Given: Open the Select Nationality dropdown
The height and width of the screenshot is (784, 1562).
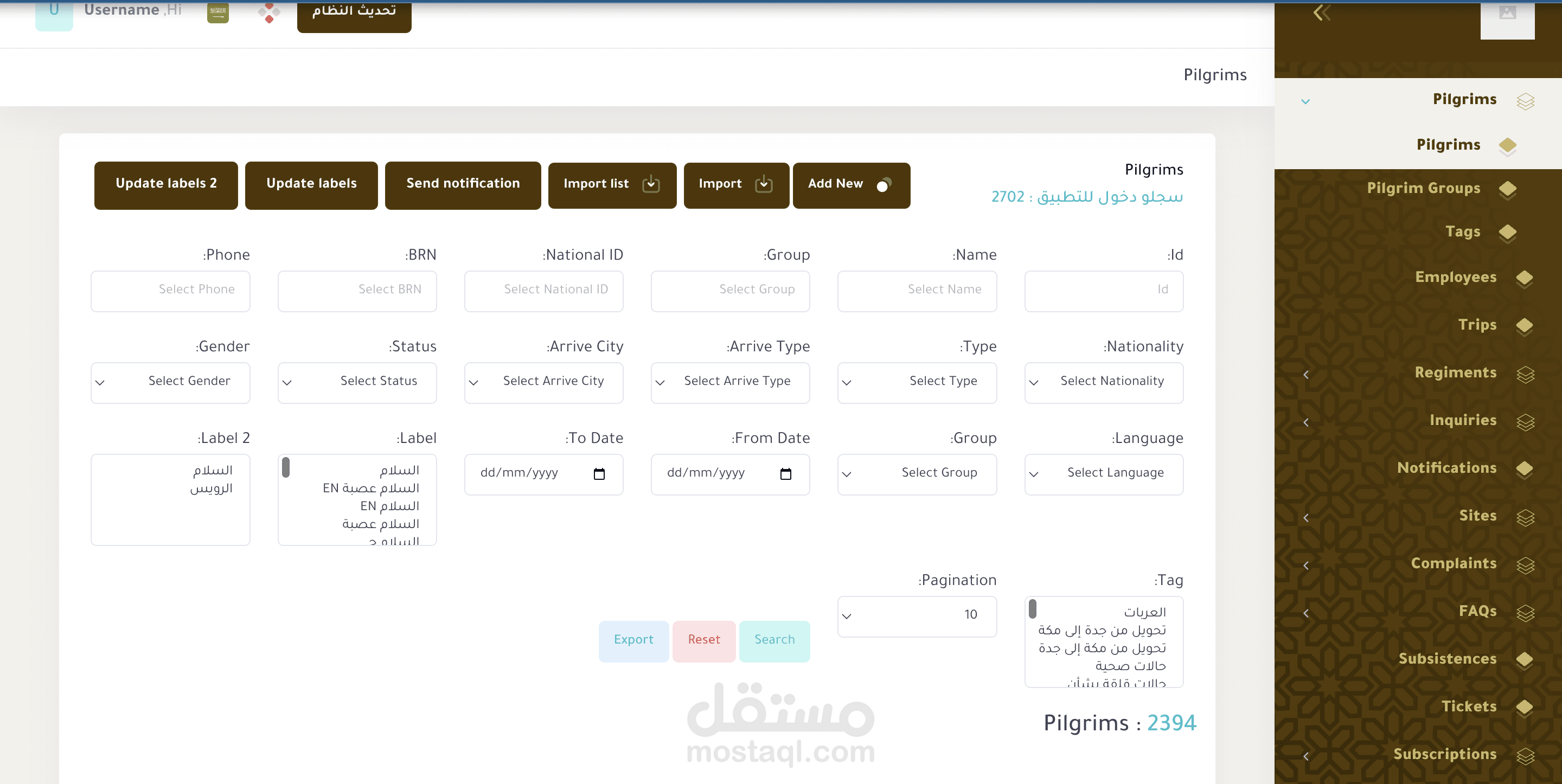Looking at the screenshot, I should (x=1103, y=382).
